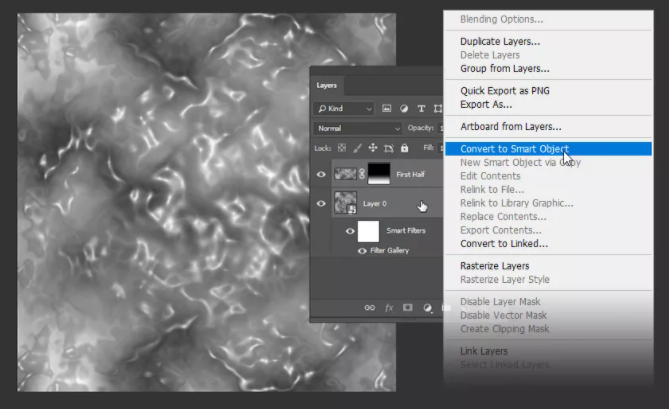This screenshot has width=669, height=409.
Task: Click the lock image pixels brush icon
Action: point(358,148)
